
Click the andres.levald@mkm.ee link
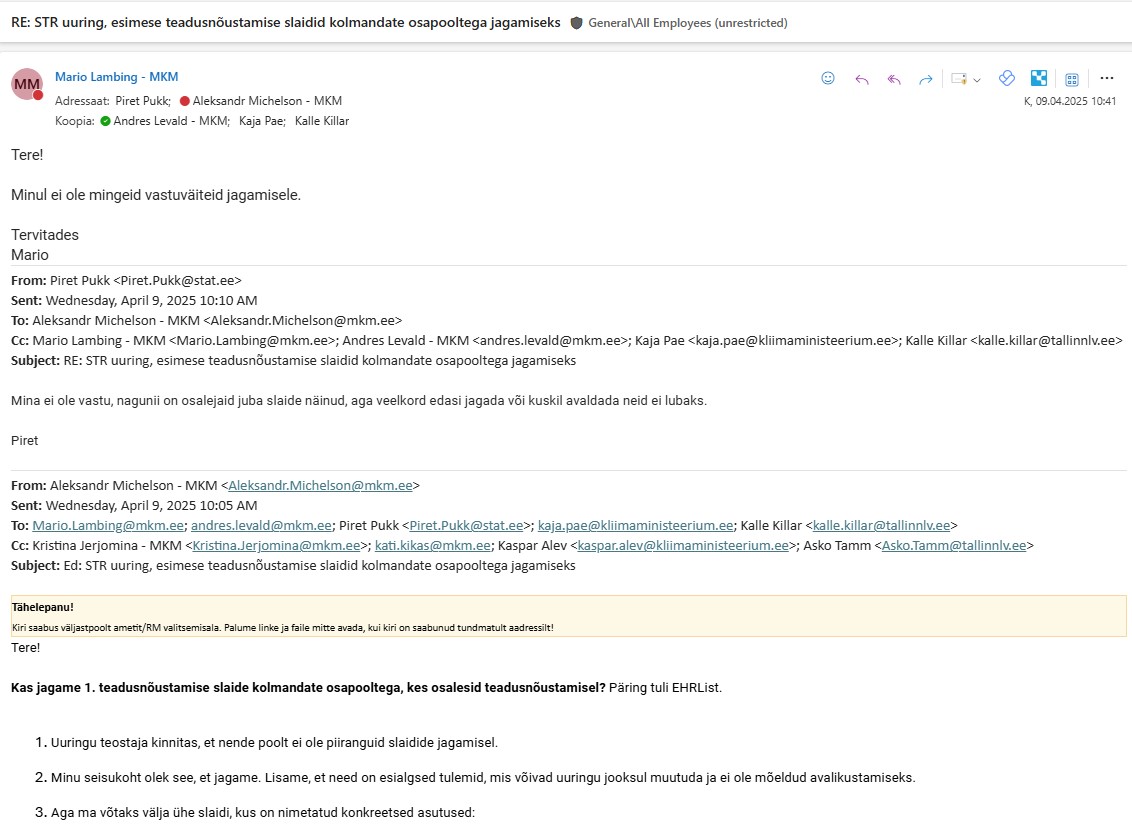pos(261,525)
